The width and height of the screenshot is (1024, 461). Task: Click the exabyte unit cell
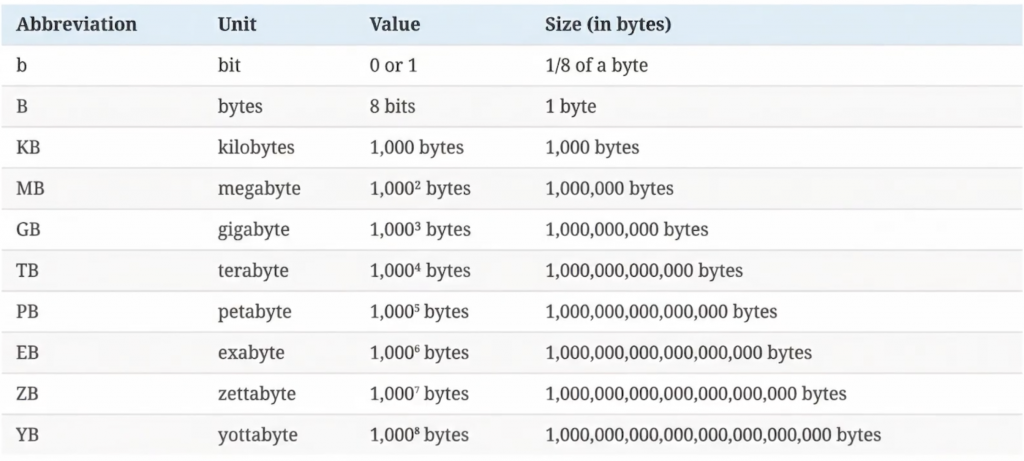(x=251, y=352)
